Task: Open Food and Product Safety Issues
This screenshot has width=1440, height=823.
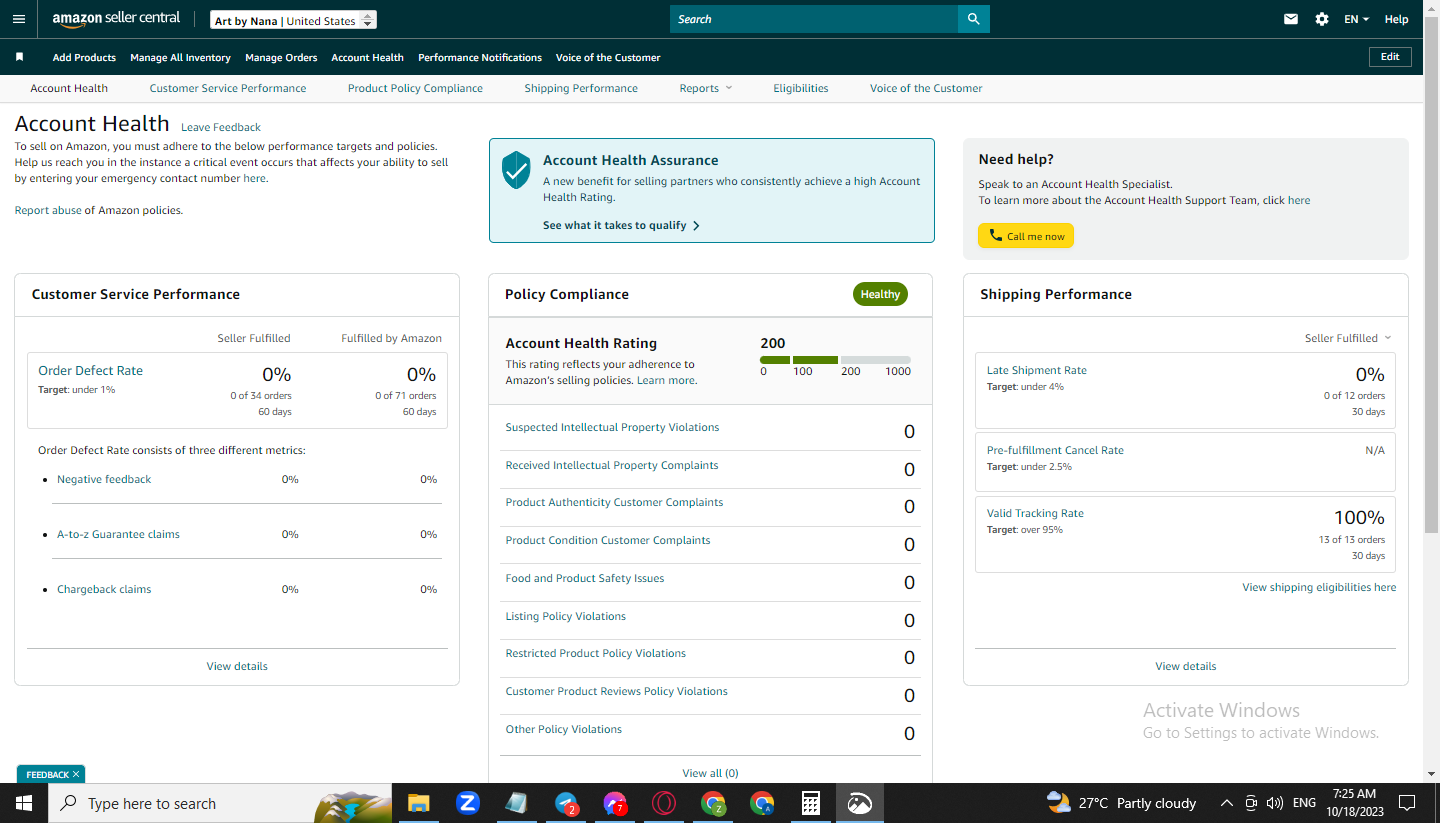Action: click(585, 578)
